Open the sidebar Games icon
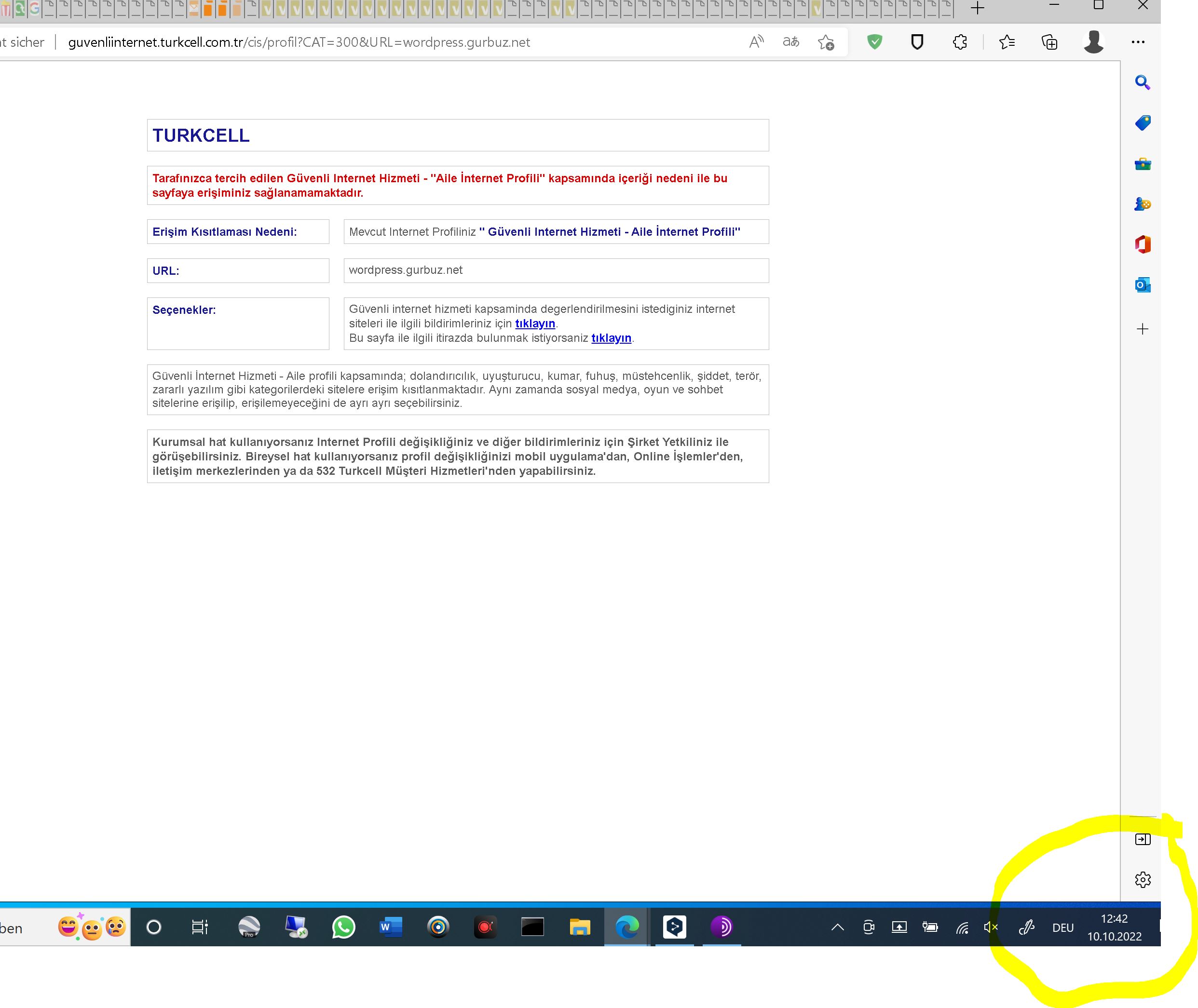1198x1008 pixels. [x=1143, y=204]
